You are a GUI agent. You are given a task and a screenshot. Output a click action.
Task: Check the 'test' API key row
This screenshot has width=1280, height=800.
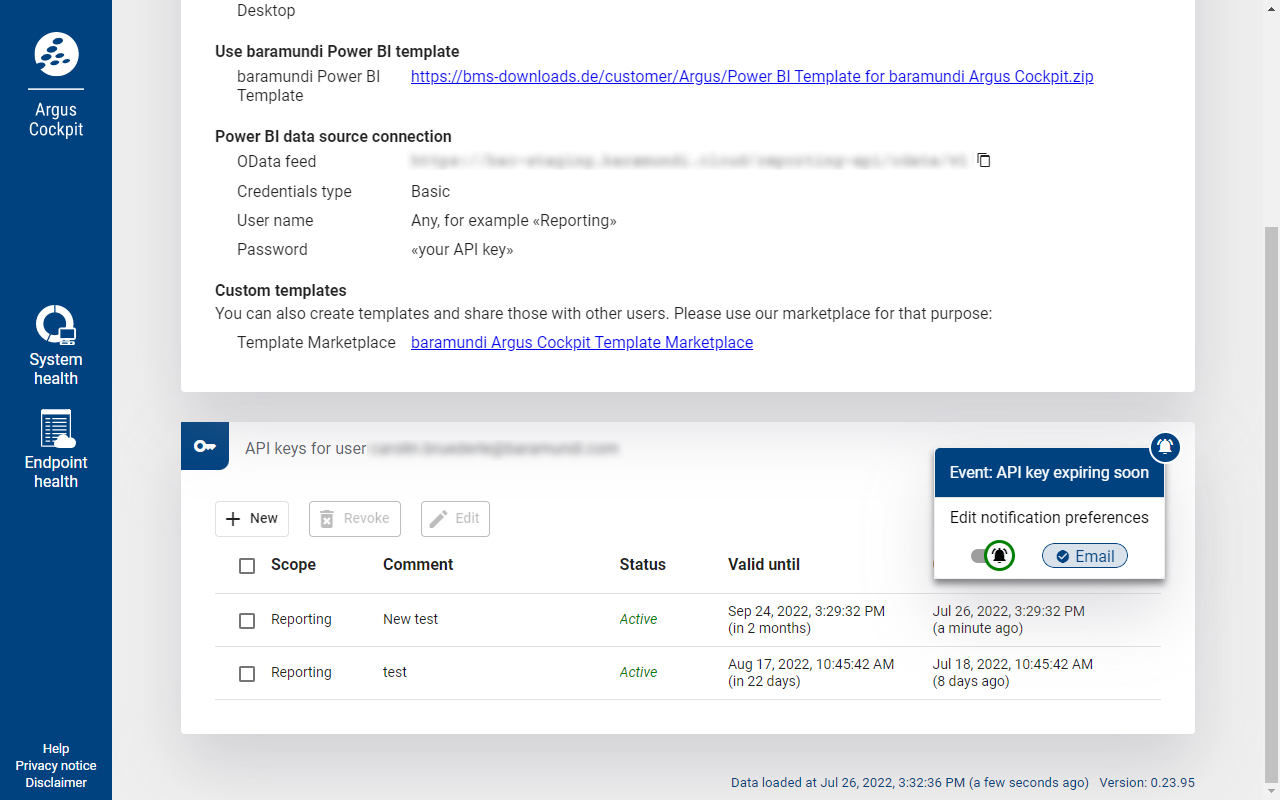pyautogui.click(x=247, y=674)
